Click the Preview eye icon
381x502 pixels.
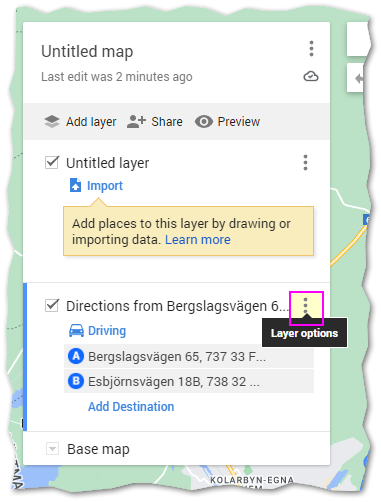pyautogui.click(x=204, y=122)
